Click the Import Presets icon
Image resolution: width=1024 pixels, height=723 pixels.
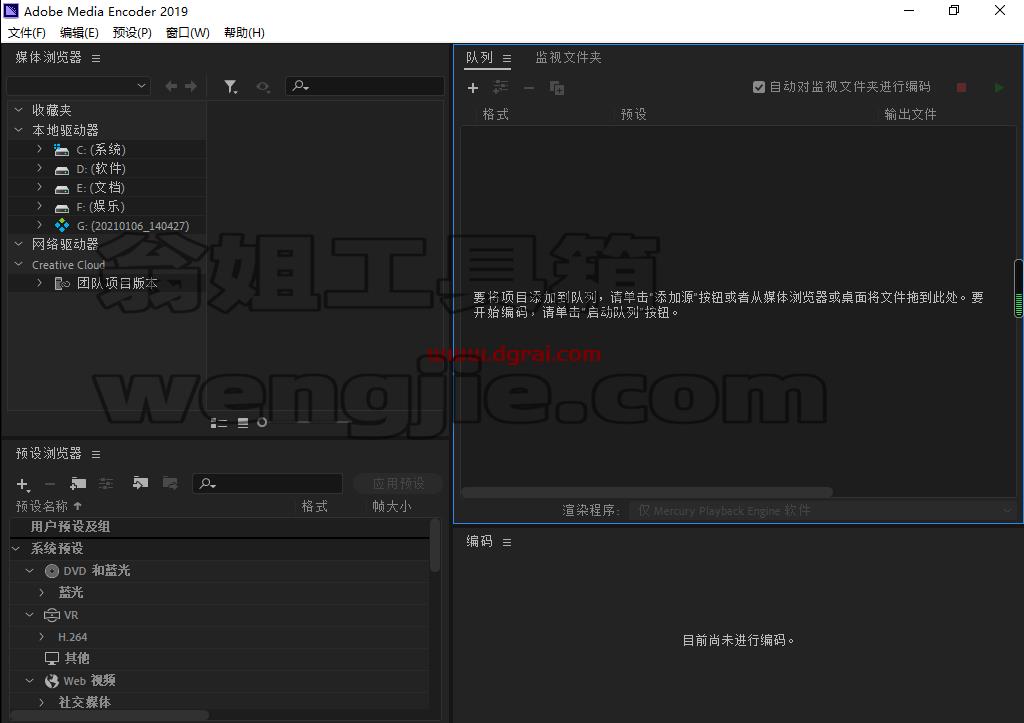click(x=140, y=483)
